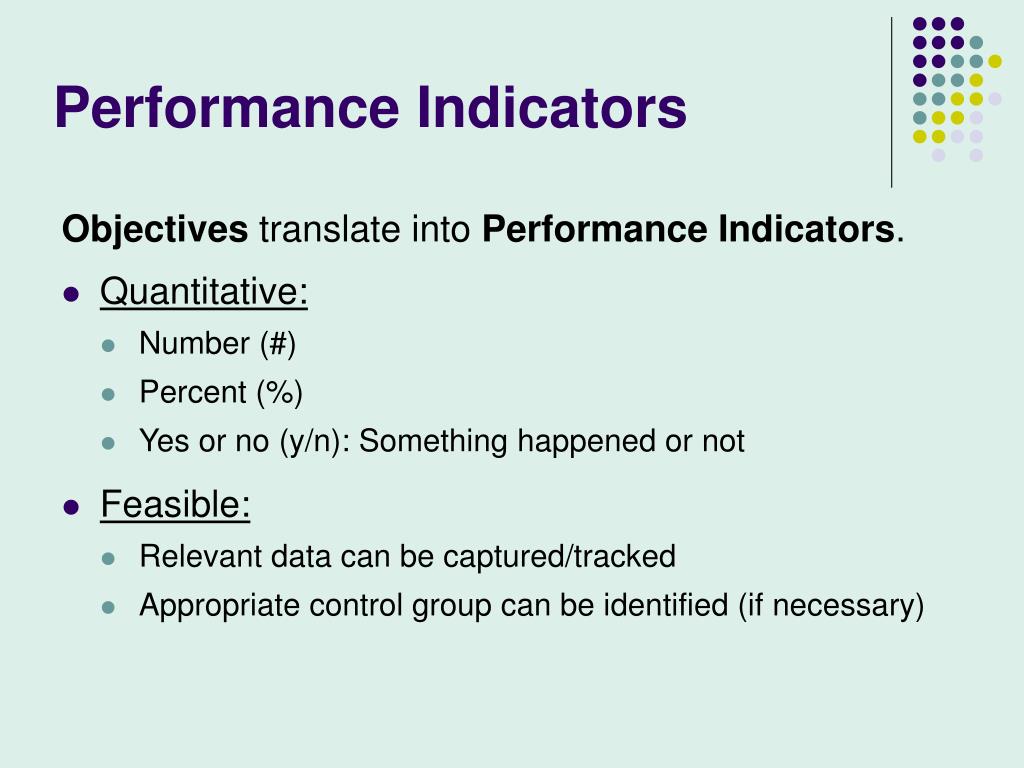Click the teal bullet beside Yes or no

point(108,443)
